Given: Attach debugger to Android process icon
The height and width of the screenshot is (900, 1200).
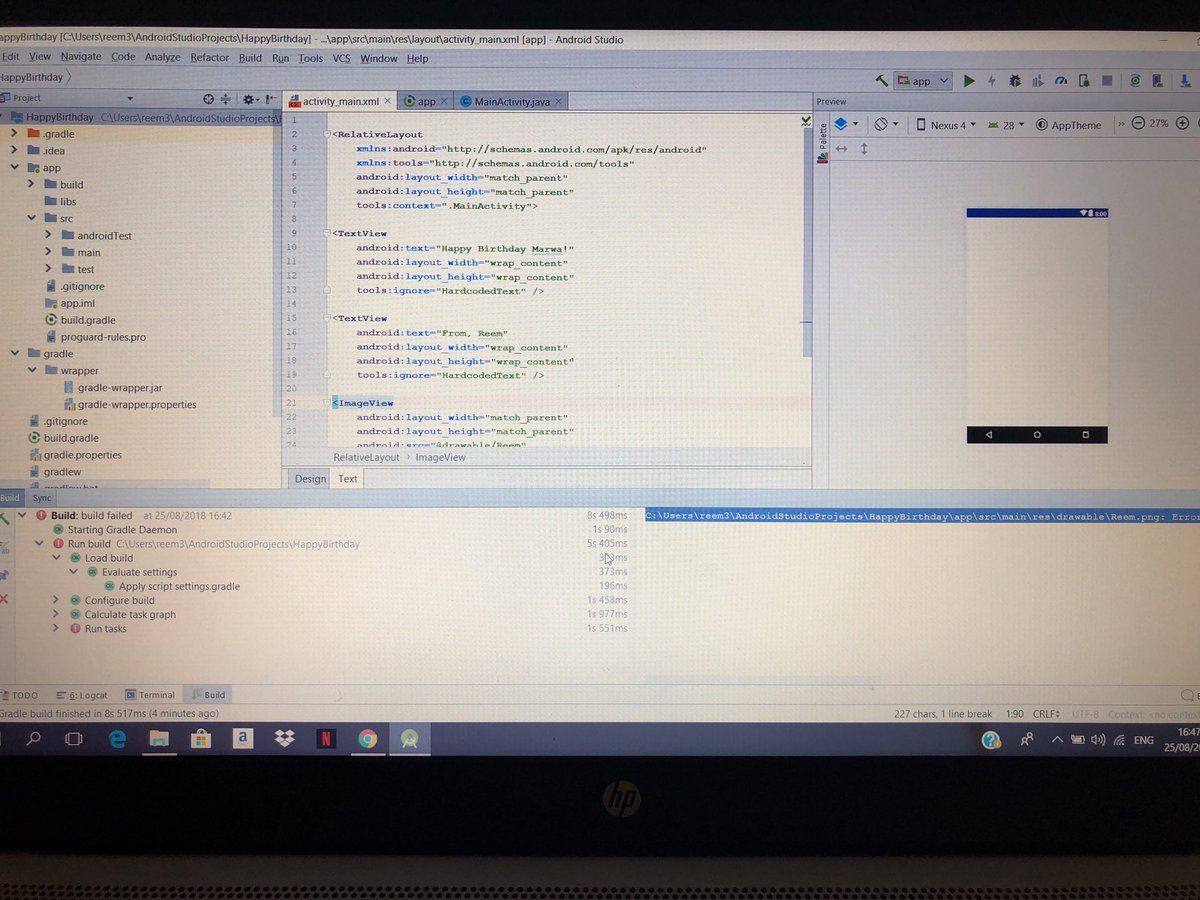Looking at the screenshot, I should pos(1084,81).
